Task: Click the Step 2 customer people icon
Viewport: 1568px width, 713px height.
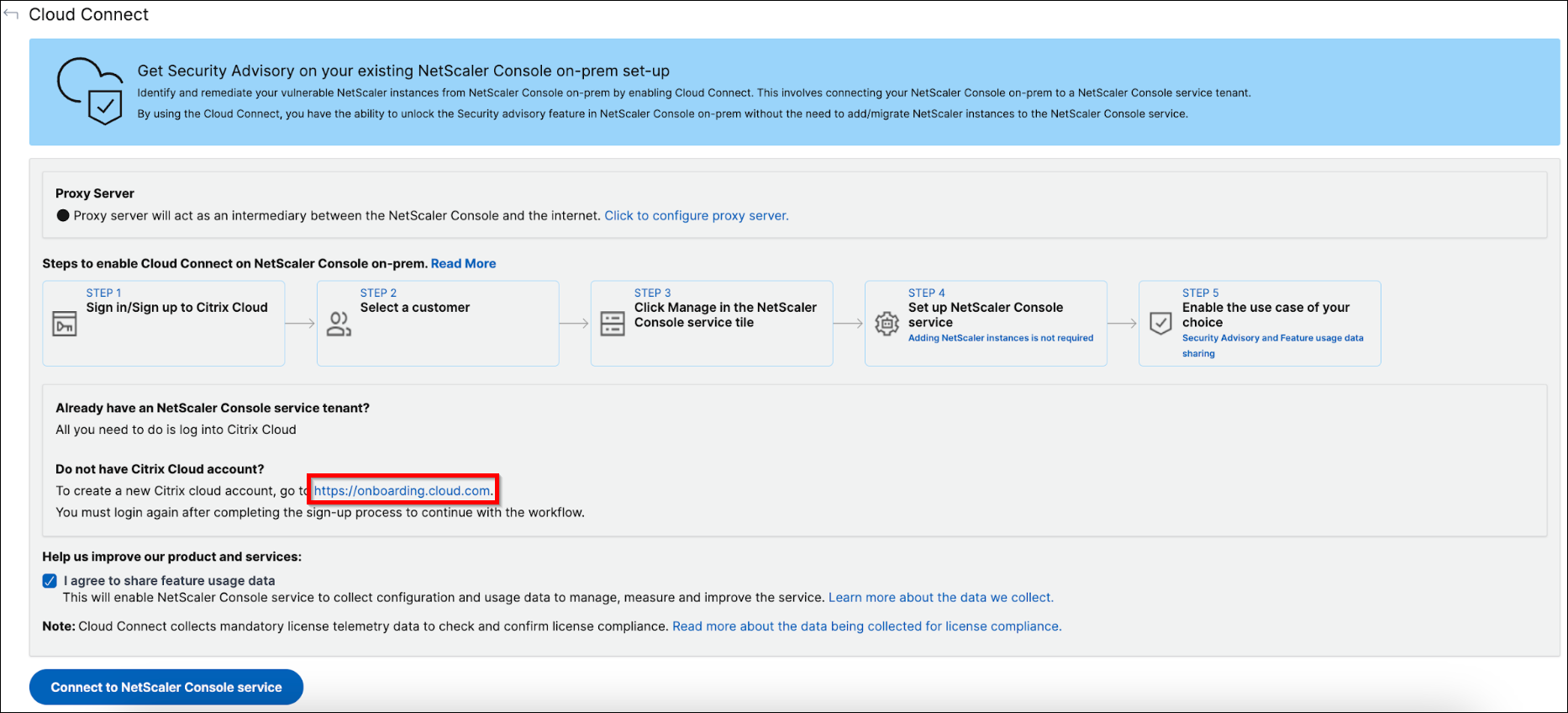Action: pos(339,324)
